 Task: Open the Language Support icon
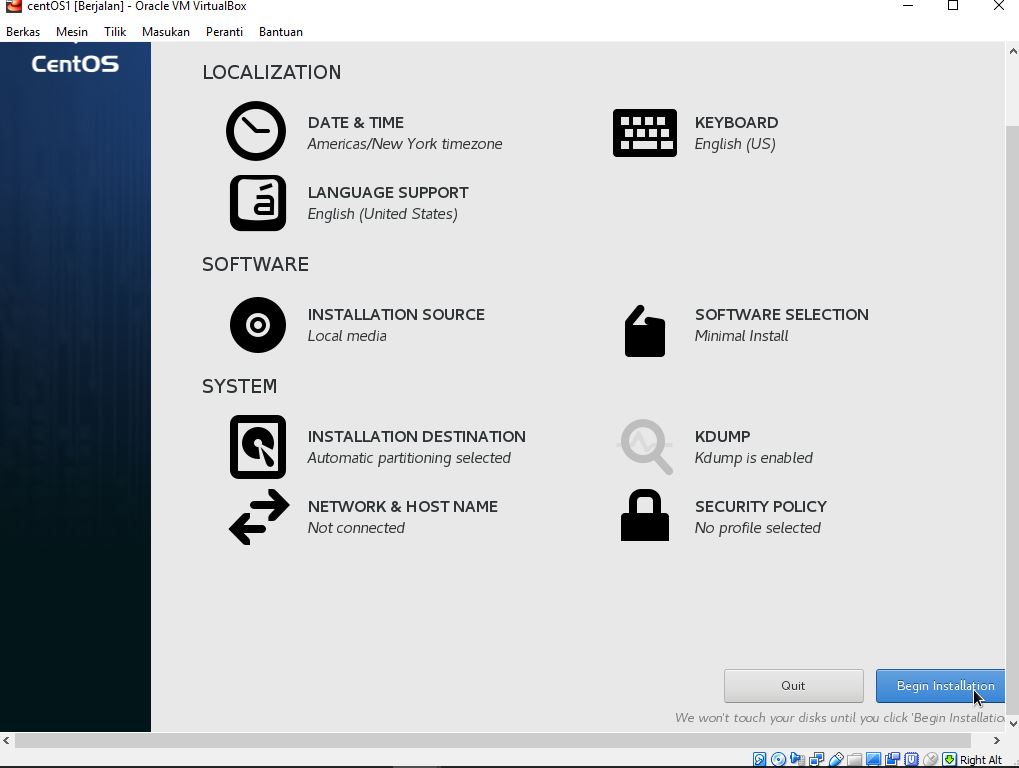(x=258, y=203)
